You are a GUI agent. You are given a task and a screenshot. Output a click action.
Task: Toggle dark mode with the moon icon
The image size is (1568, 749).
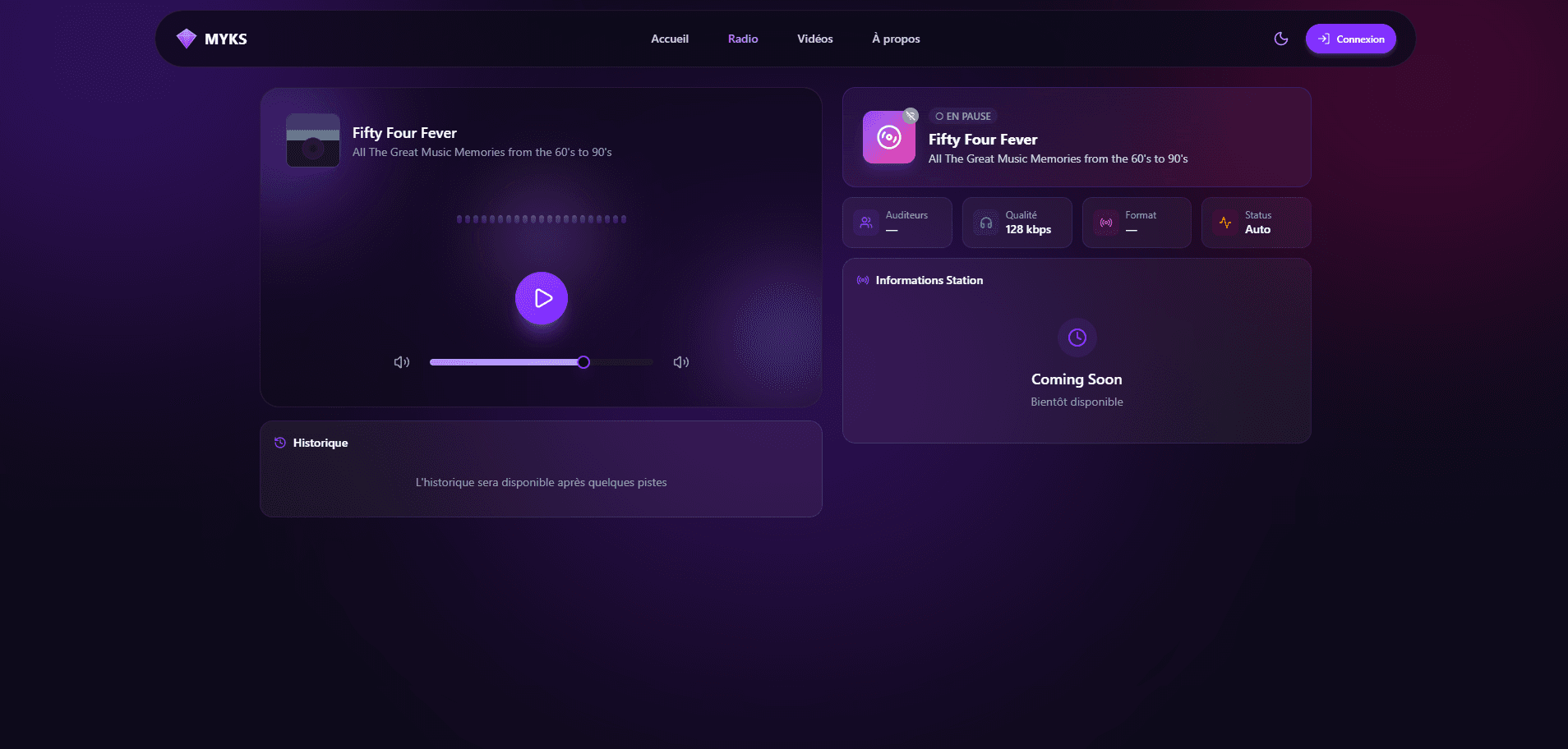click(x=1280, y=39)
